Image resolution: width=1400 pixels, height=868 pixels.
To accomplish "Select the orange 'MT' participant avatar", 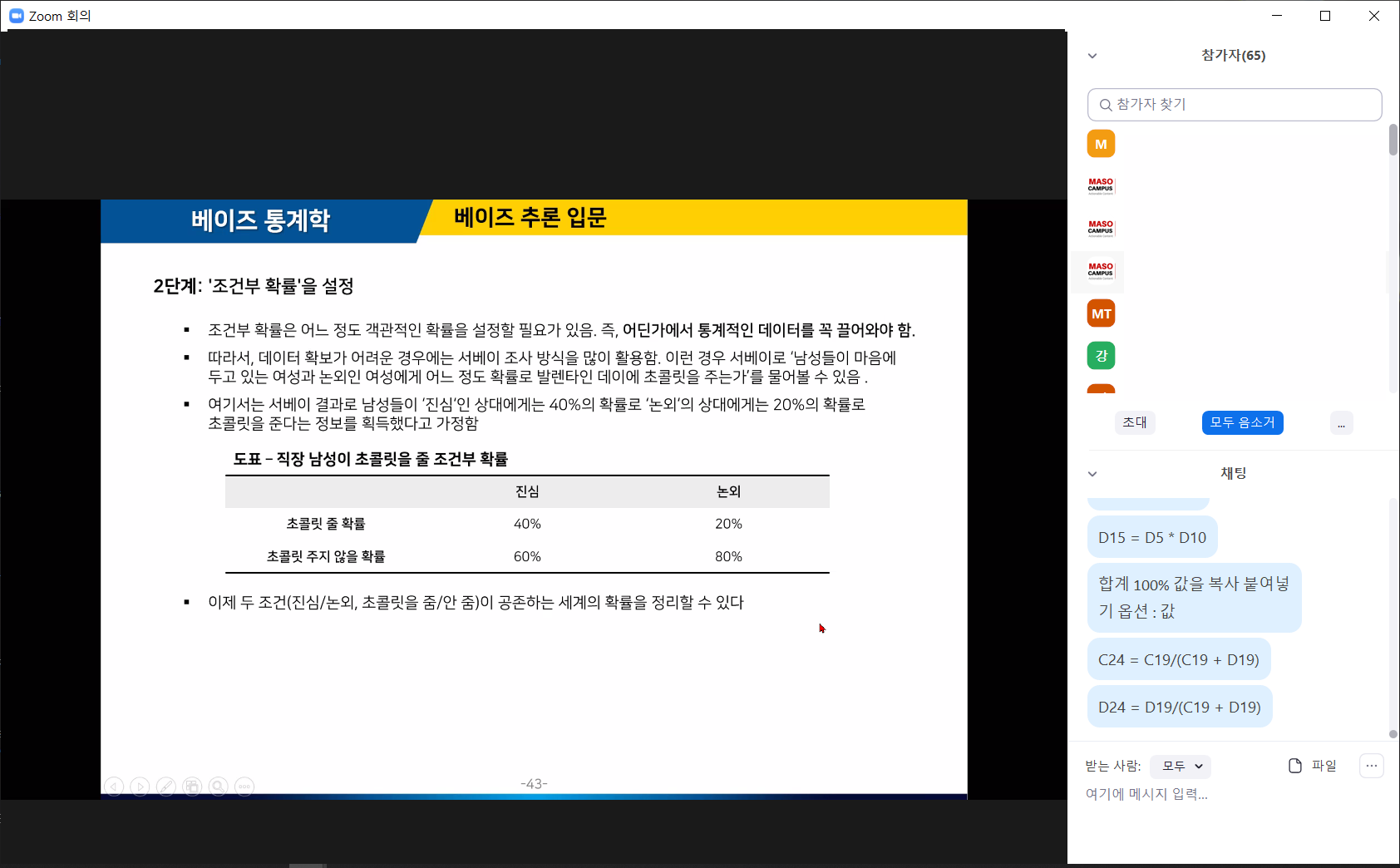I will click(1101, 313).
